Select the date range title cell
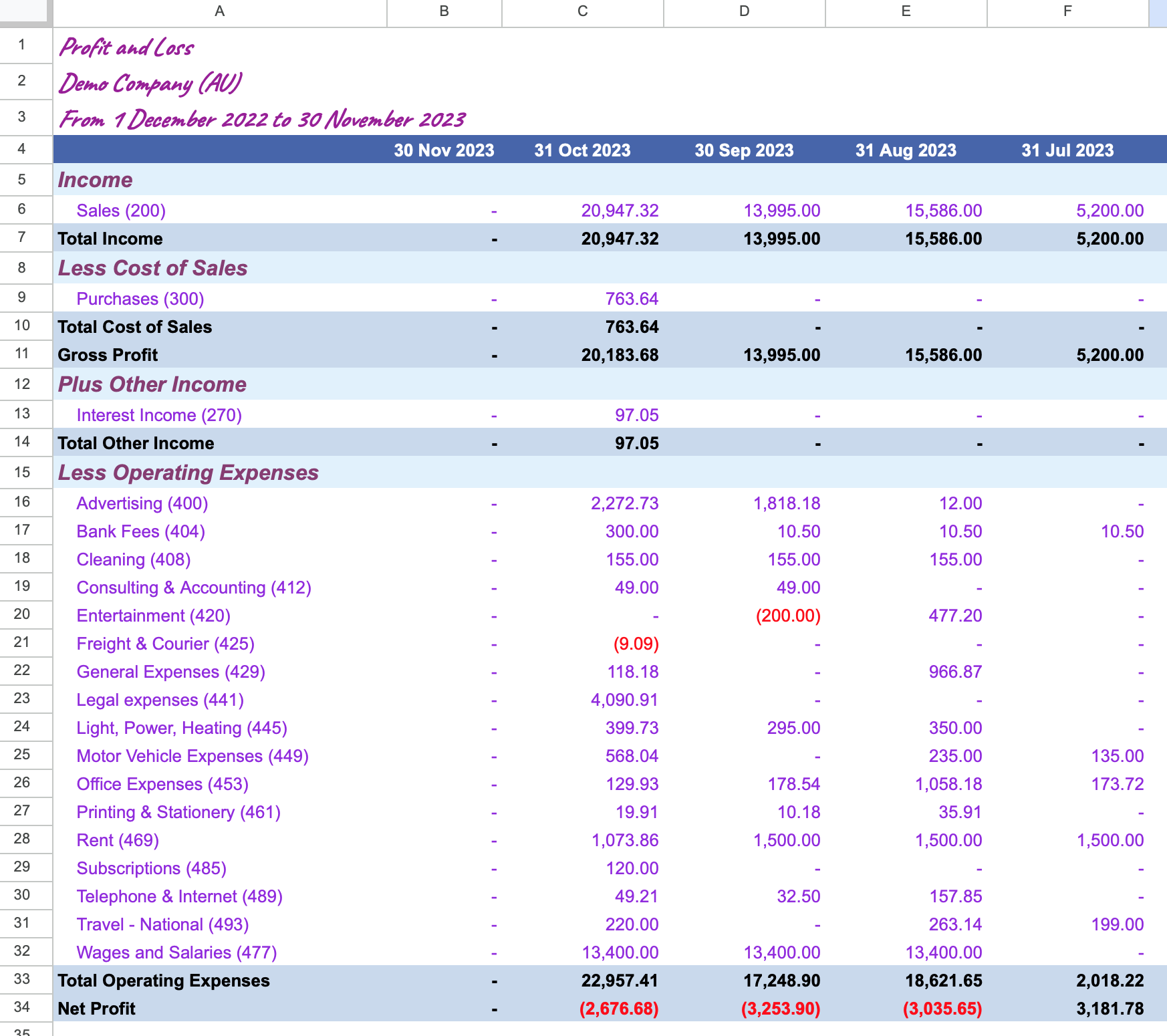The width and height of the screenshot is (1167, 1036). (x=262, y=119)
